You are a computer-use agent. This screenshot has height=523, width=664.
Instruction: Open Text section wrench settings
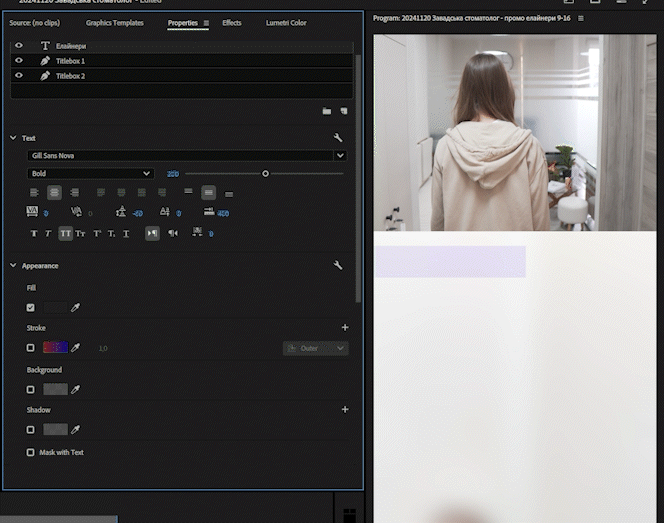click(x=338, y=138)
